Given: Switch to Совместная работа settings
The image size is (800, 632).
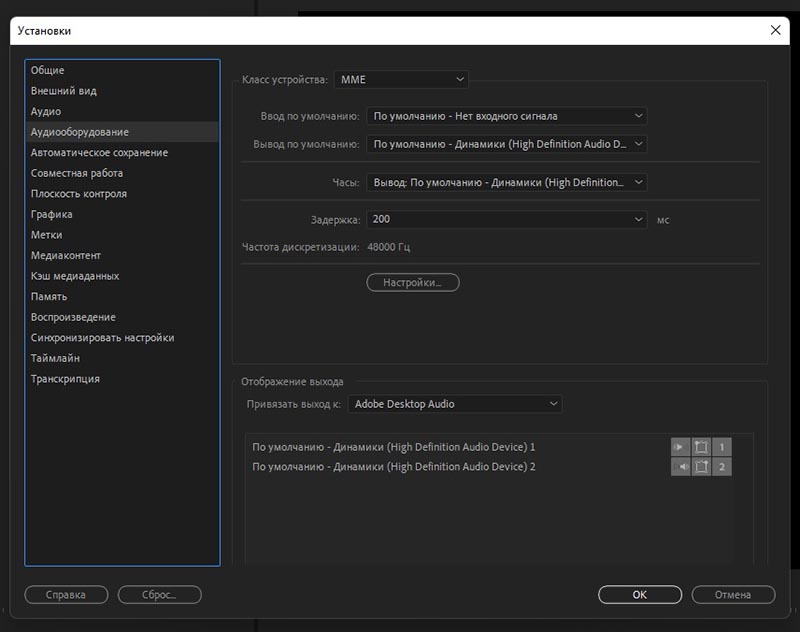Looking at the screenshot, I should point(122,173).
